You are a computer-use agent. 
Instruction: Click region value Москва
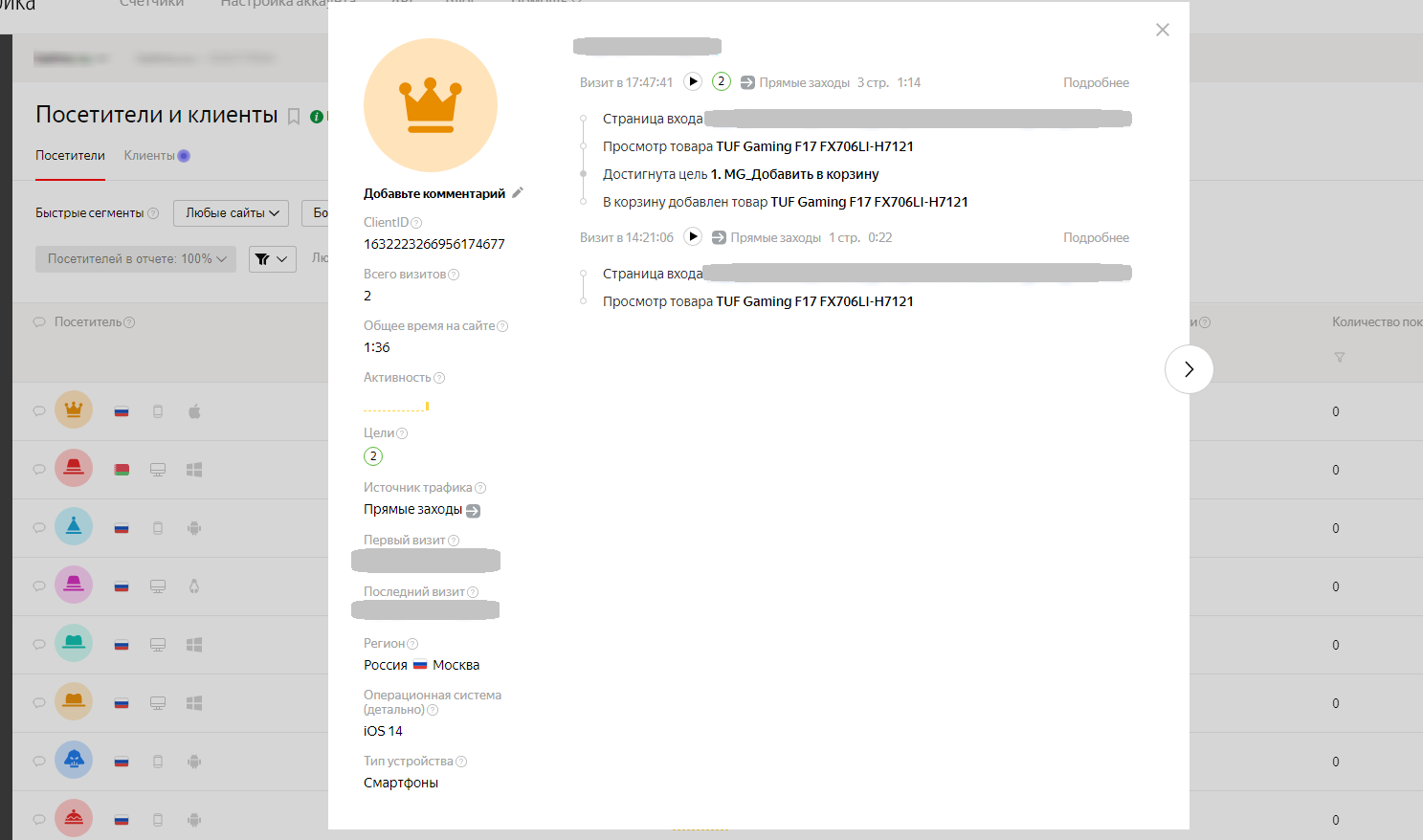point(456,665)
